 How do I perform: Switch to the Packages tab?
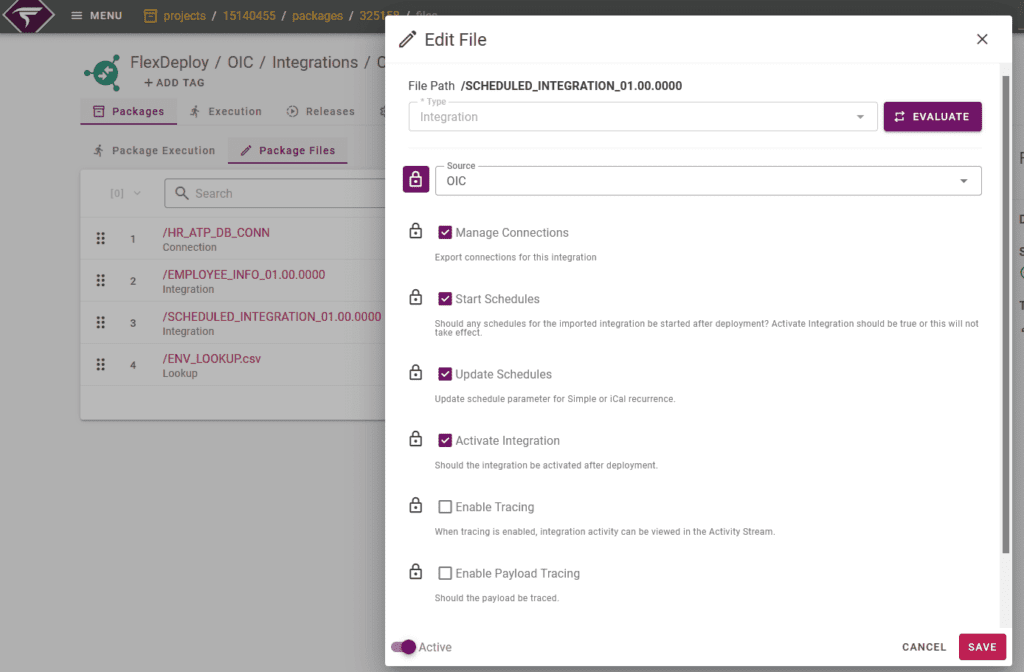click(x=129, y=111)
